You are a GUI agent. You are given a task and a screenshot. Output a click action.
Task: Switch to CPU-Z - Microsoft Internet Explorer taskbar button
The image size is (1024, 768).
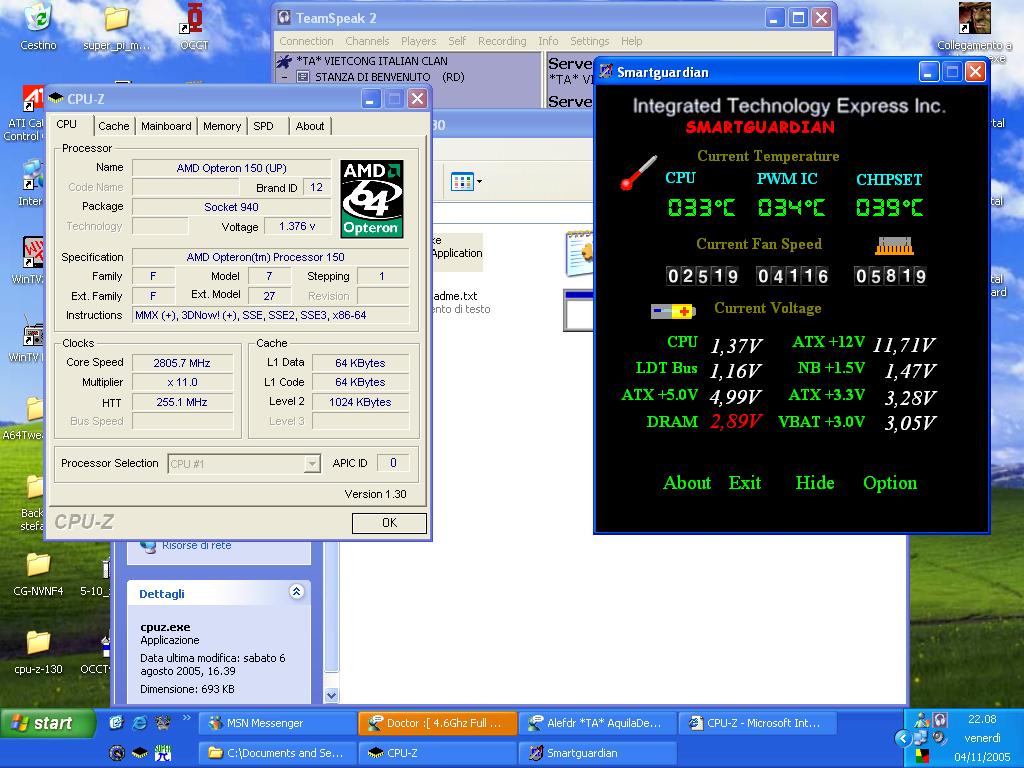click(758, 723)
